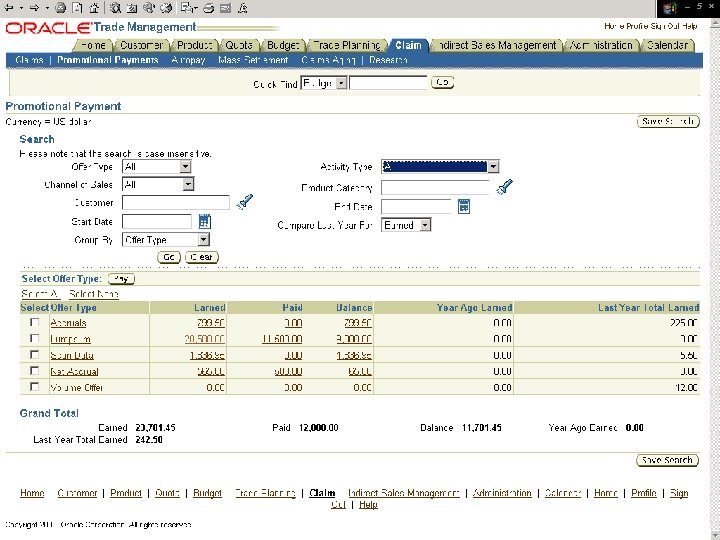Open the Group By dropdown

[166, 240]
